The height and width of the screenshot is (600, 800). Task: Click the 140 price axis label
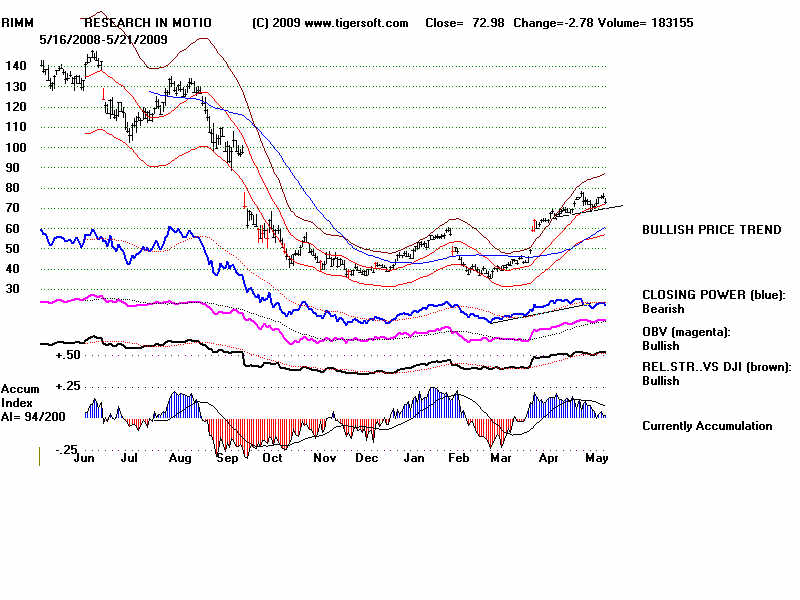15,65
